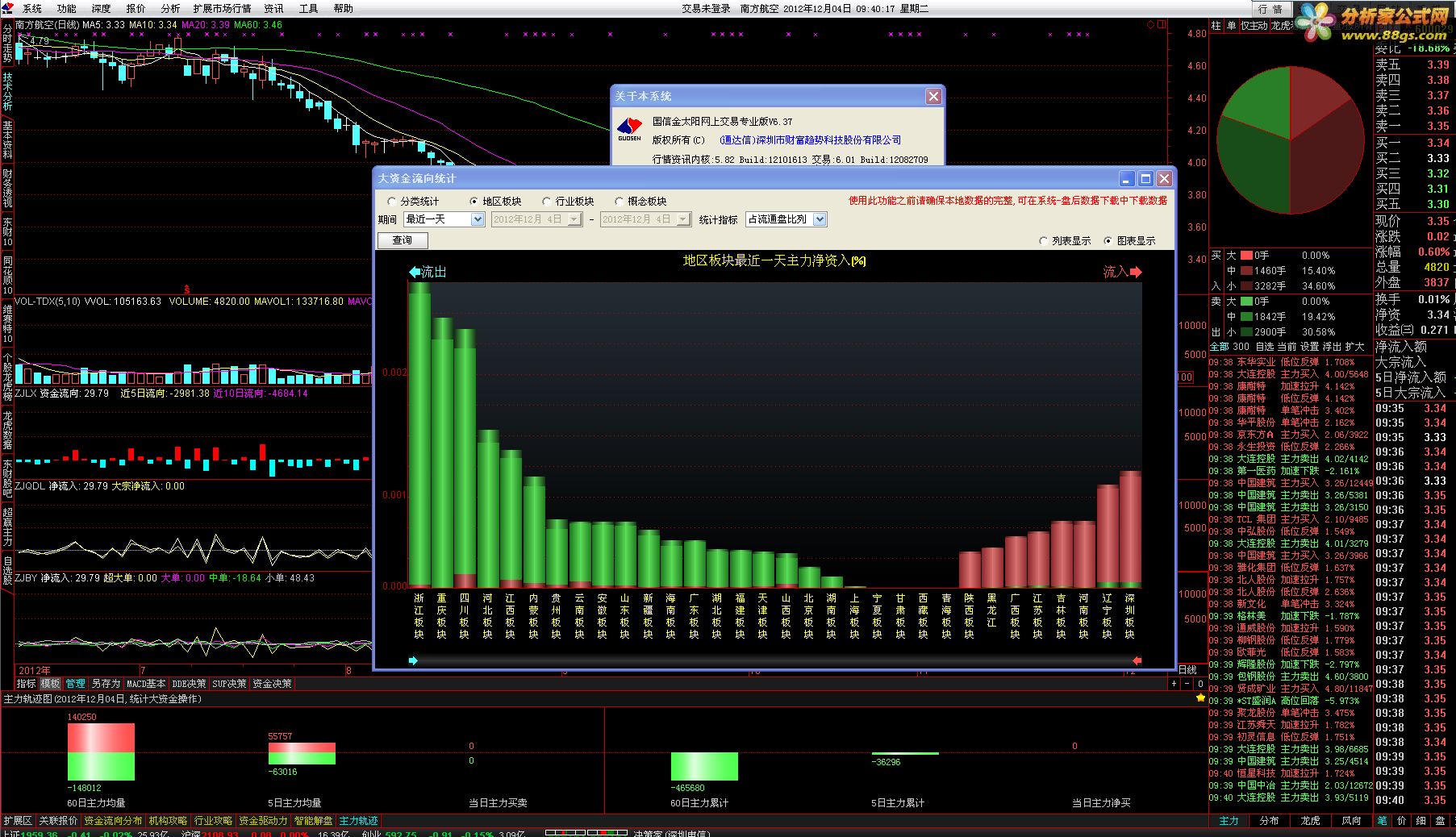Click the Guosen logo in the 关于本系统 dialog

[x=629, y=128]
